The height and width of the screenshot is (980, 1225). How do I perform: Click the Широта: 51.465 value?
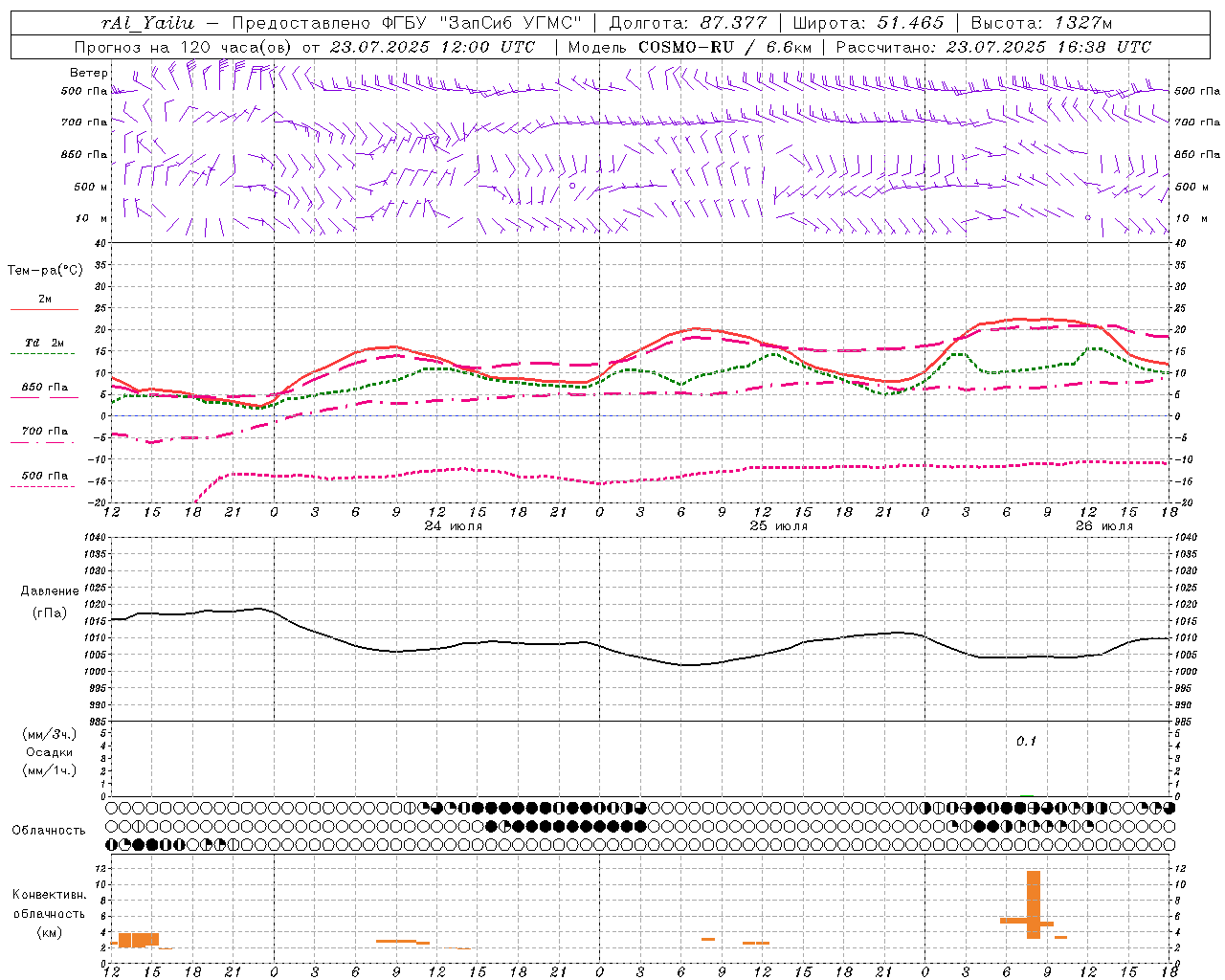[x=868, y=23]
